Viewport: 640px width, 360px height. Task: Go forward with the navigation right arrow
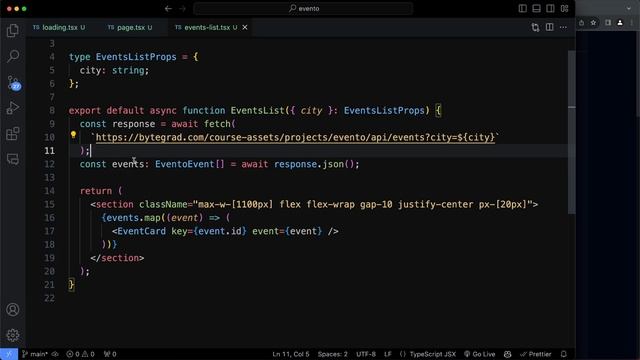pos(182,9)
